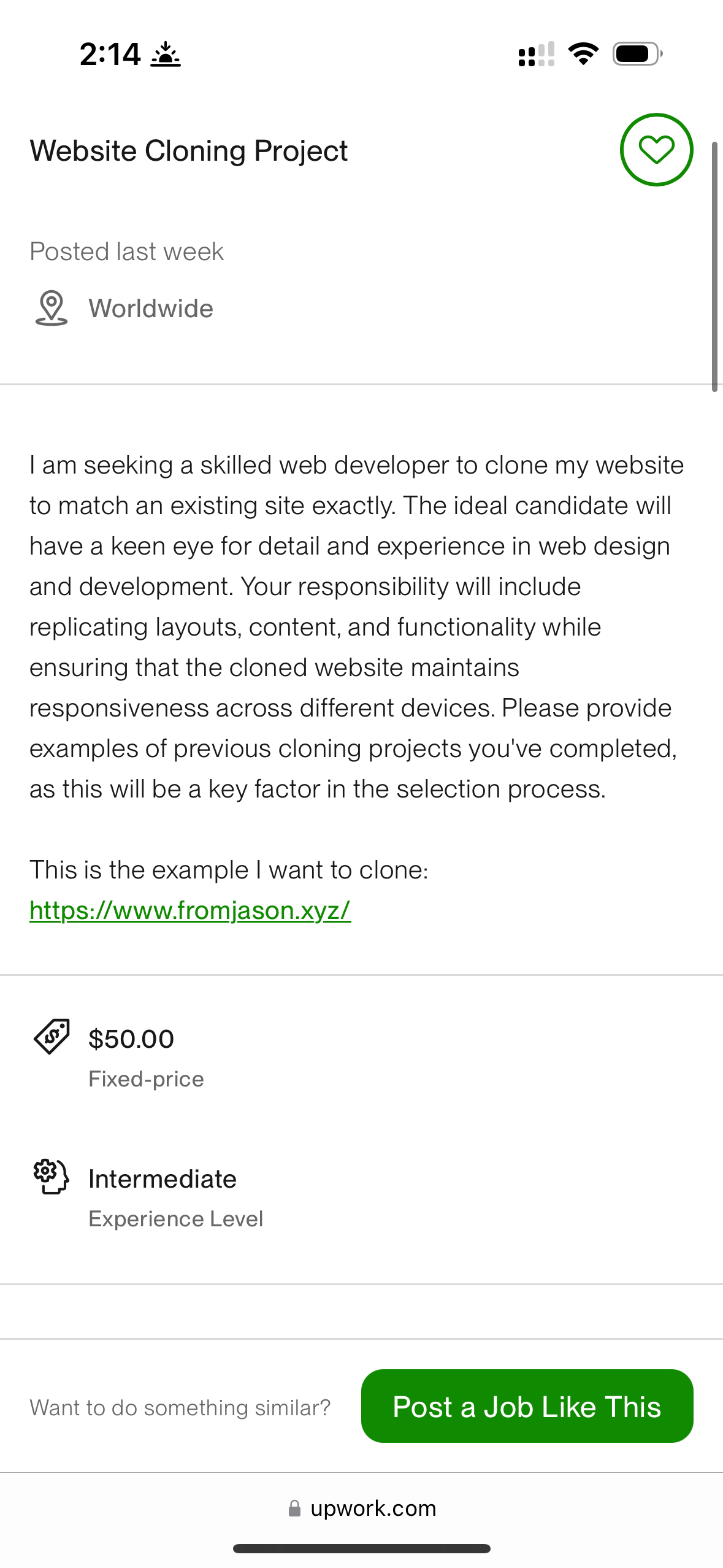Tap the 2:14 clock in status bar
Image resolution: width=723 pixels, height=1568 pixels.
(110, 54)
